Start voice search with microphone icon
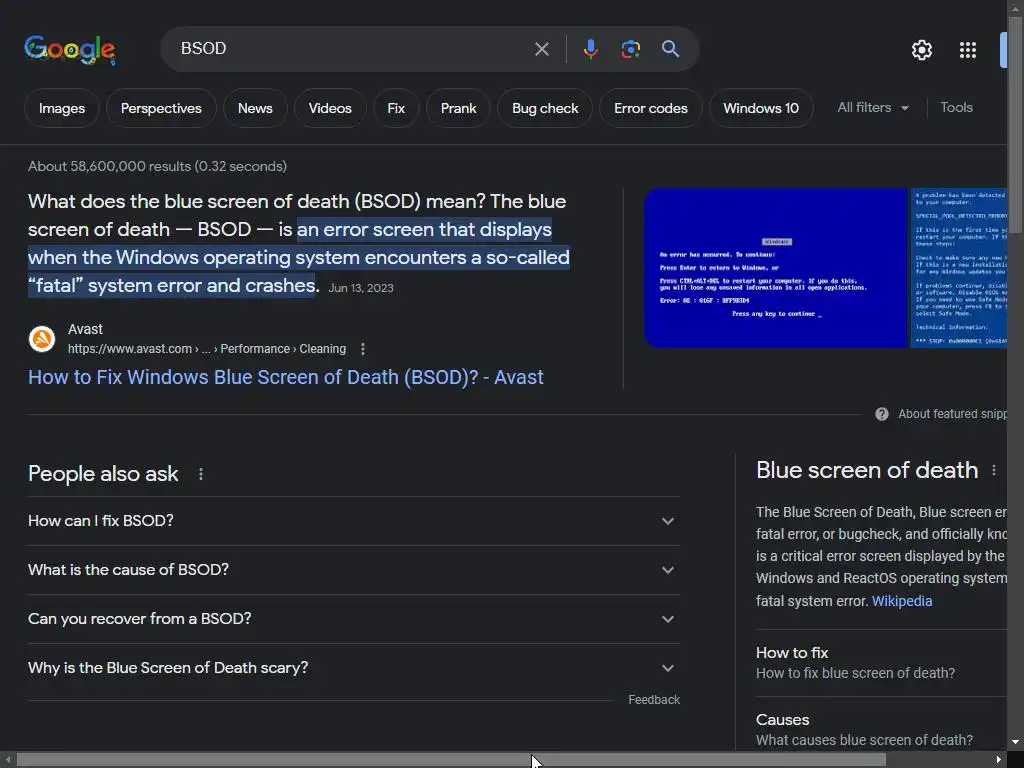 pos(590,49)
